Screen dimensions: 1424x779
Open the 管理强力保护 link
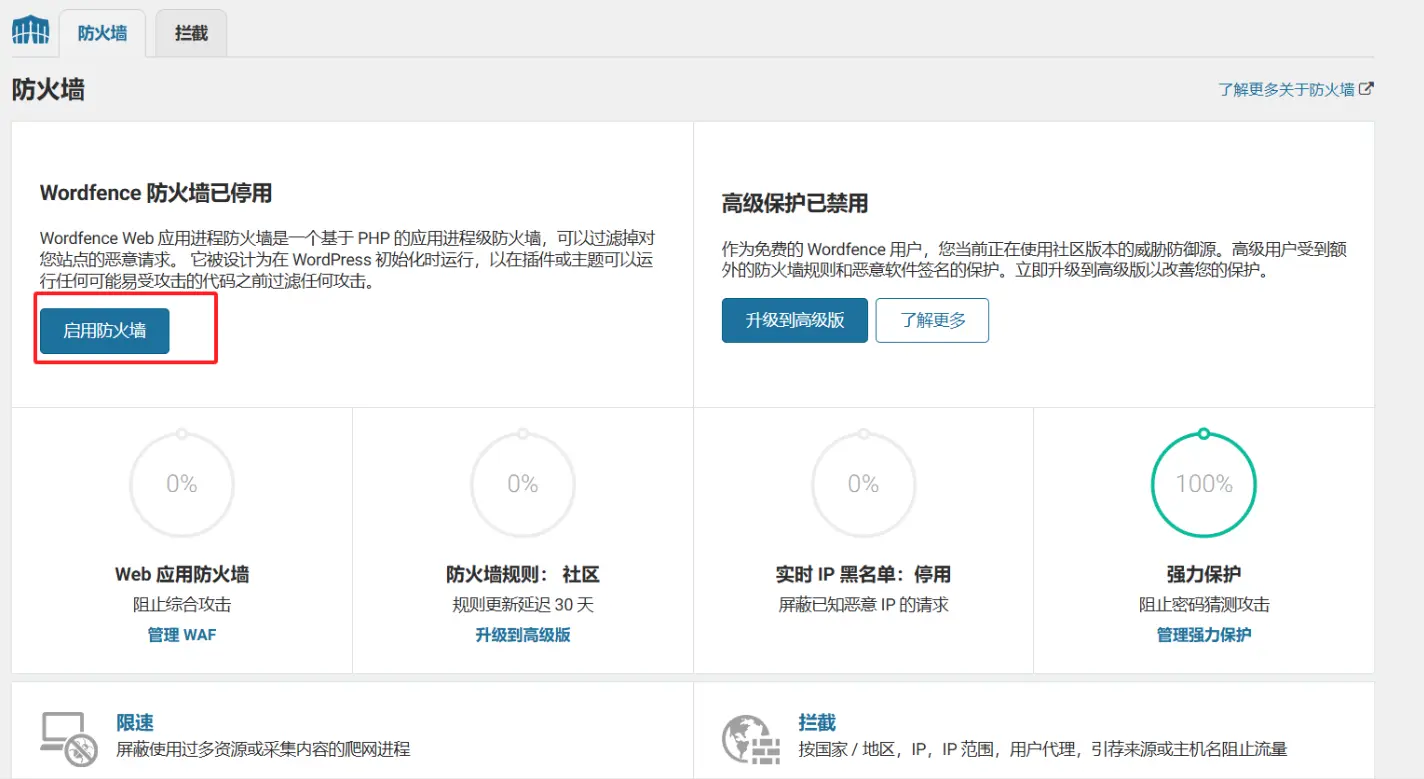(x=1204, y=635)
